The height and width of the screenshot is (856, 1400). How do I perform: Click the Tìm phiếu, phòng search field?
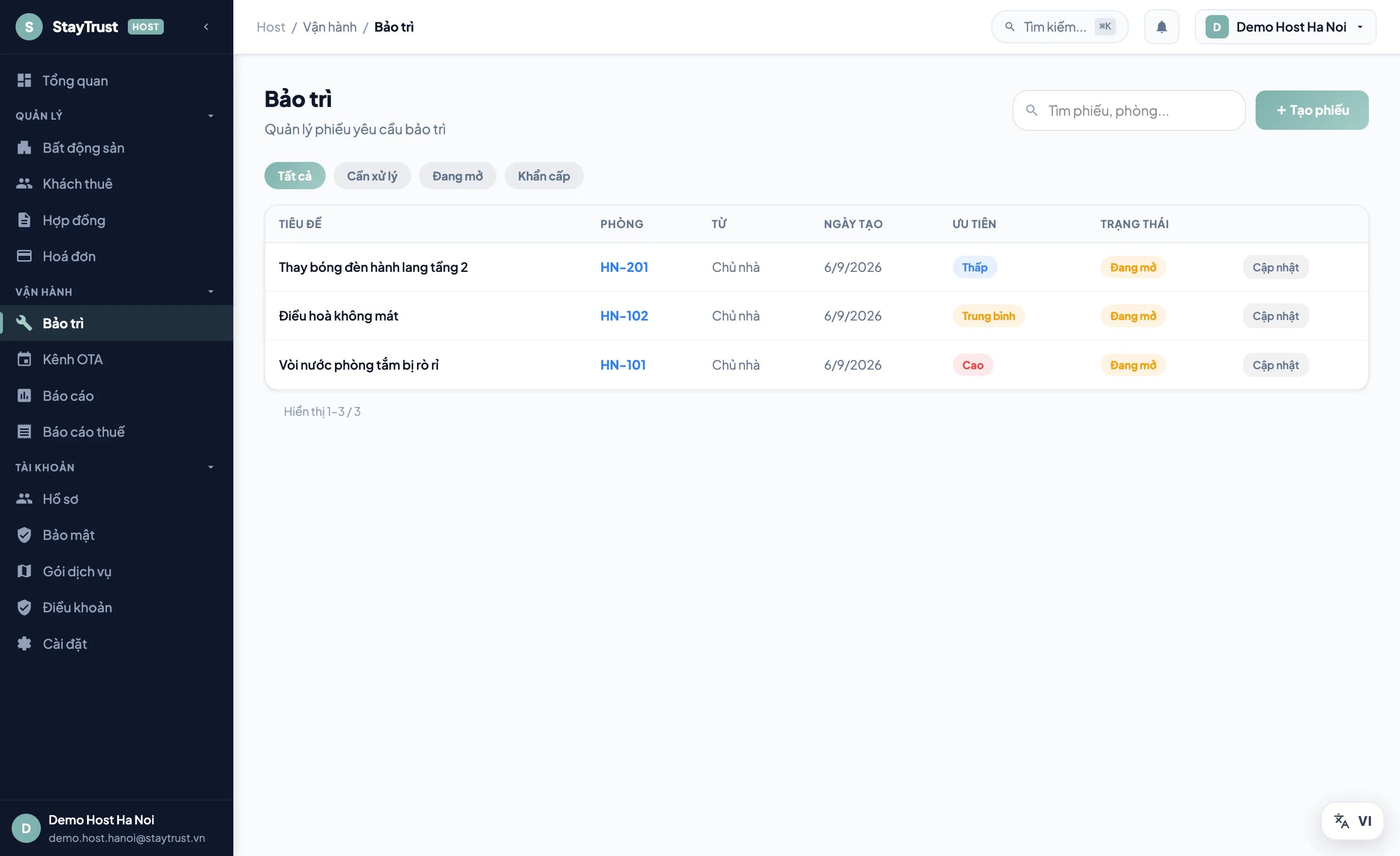1129,110
